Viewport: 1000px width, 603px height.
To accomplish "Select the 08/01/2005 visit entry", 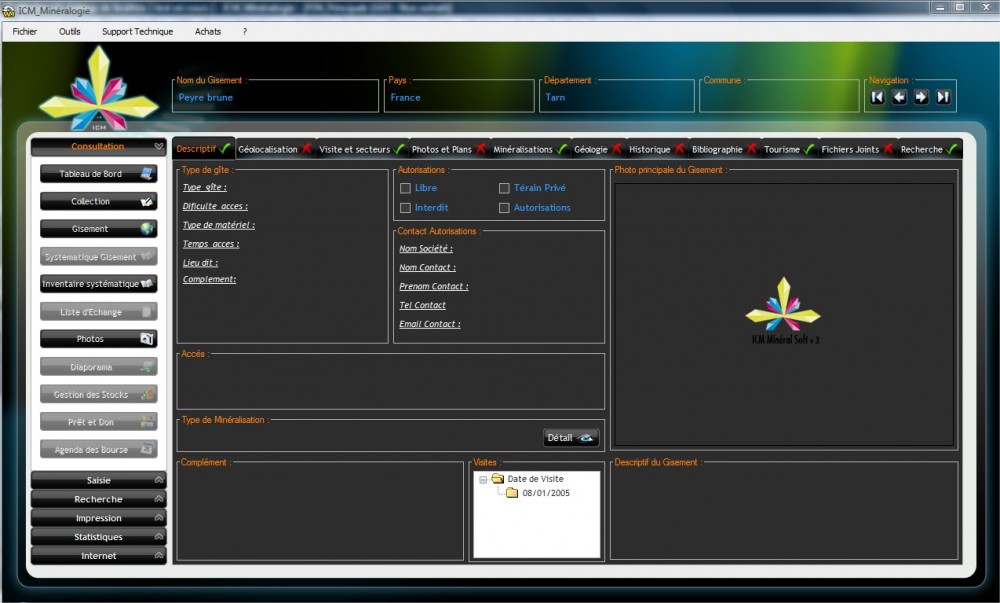I will (546, 493).
